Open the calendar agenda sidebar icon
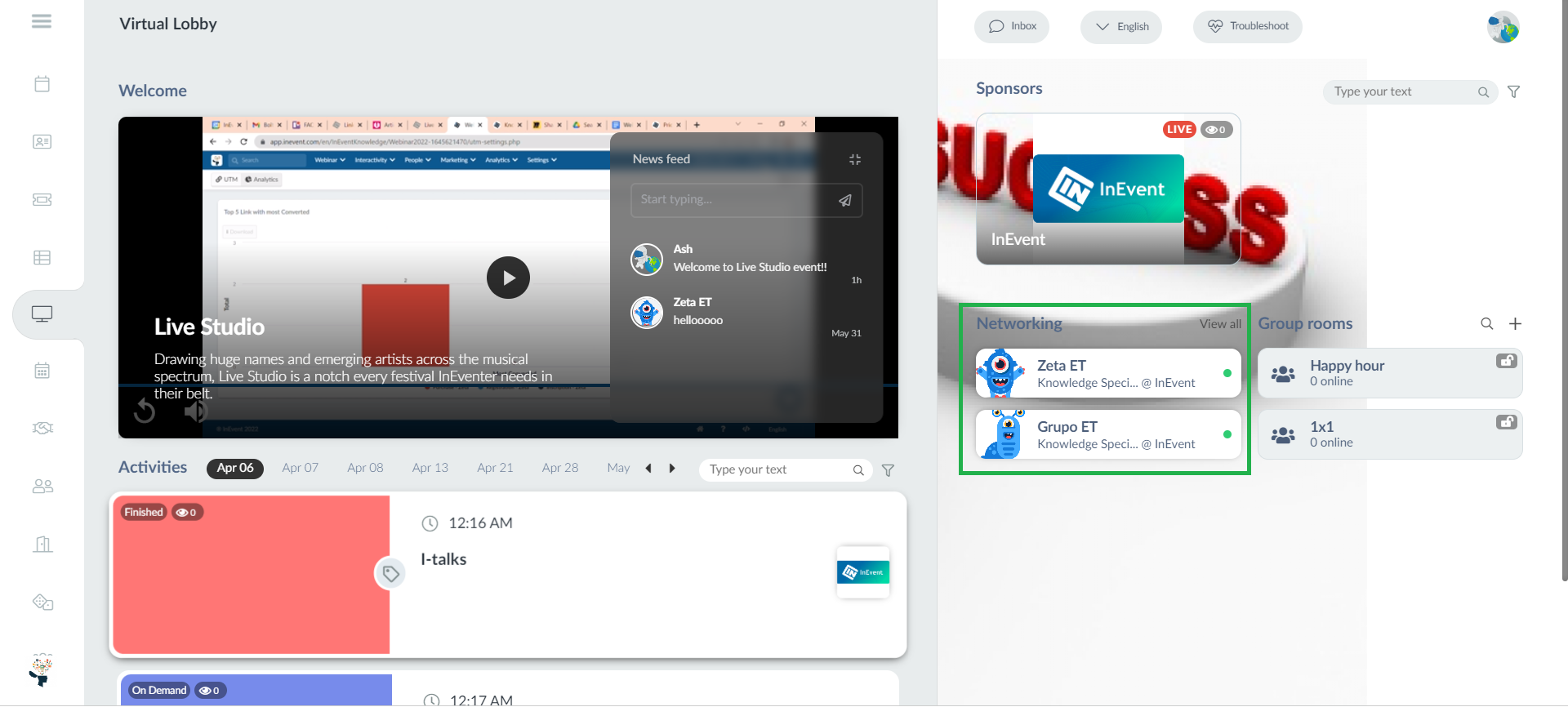The height and width of the screenshot is (707, 1568). click(42, 84)
